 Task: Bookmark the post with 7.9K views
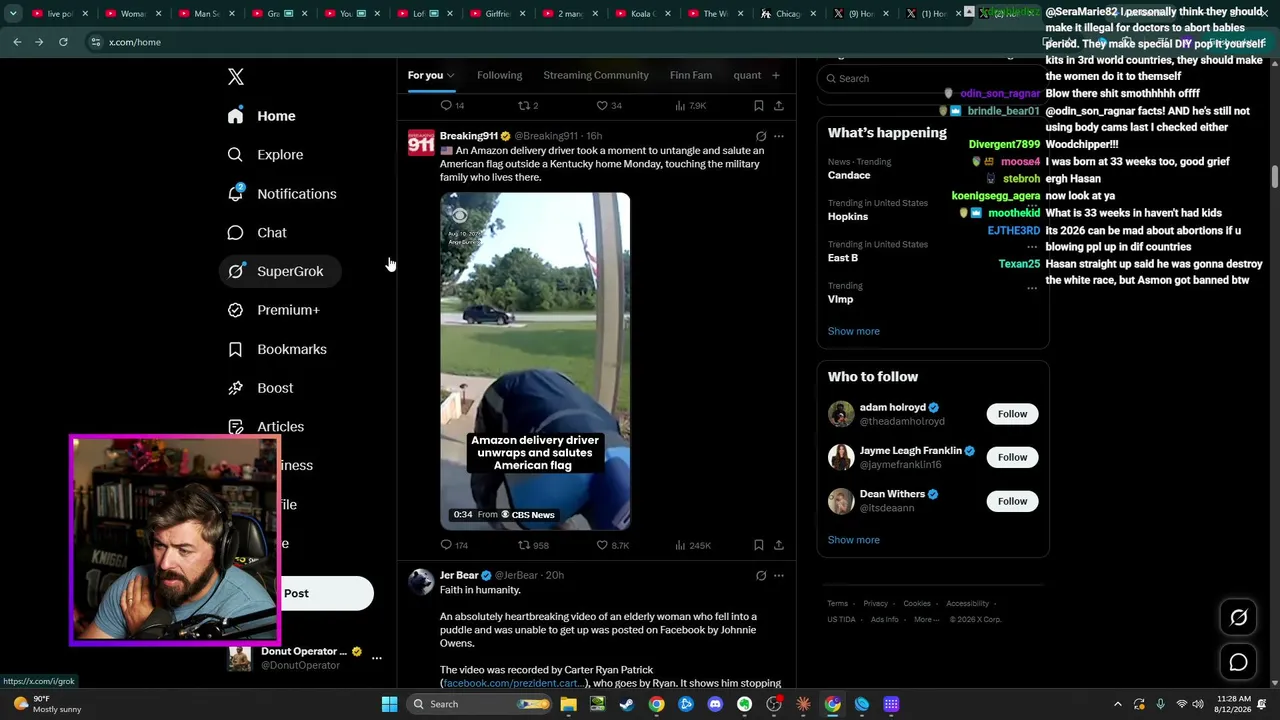point(759,105)
